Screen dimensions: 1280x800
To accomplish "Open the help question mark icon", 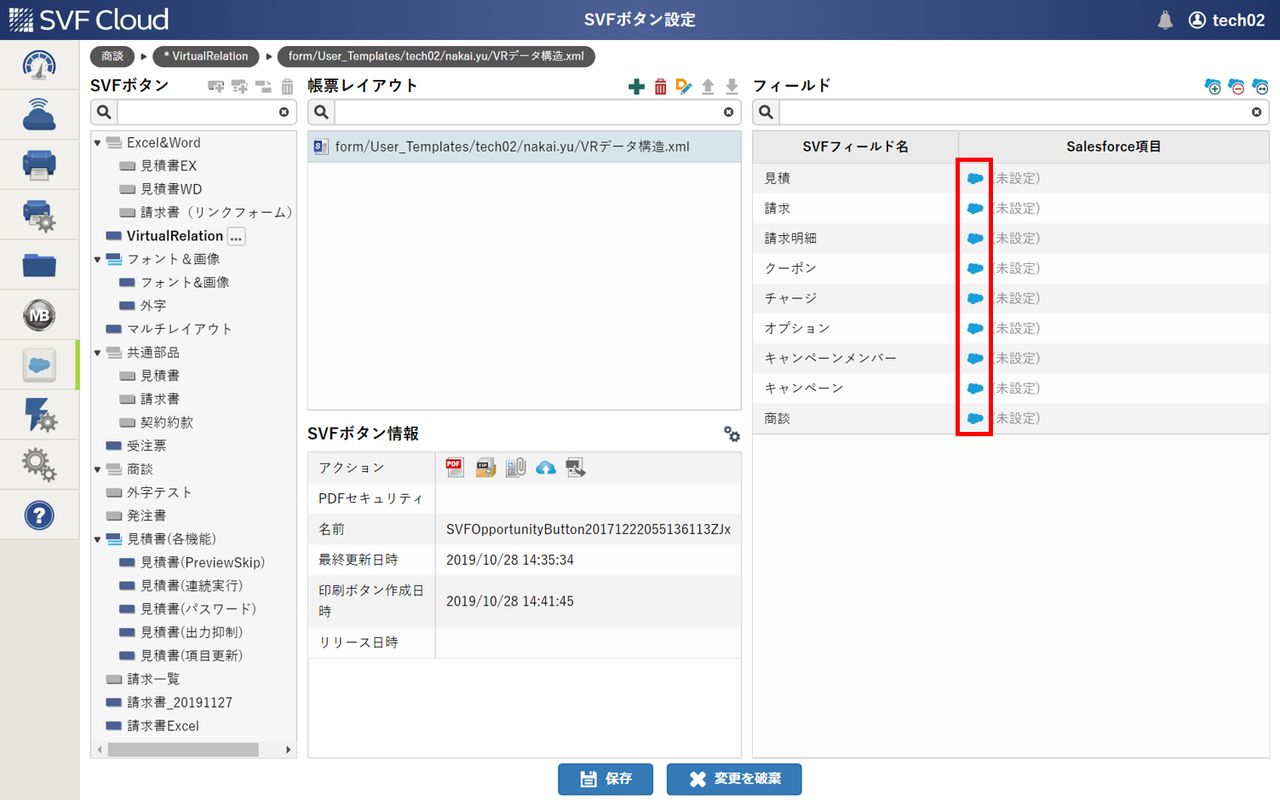I will 39,515.
